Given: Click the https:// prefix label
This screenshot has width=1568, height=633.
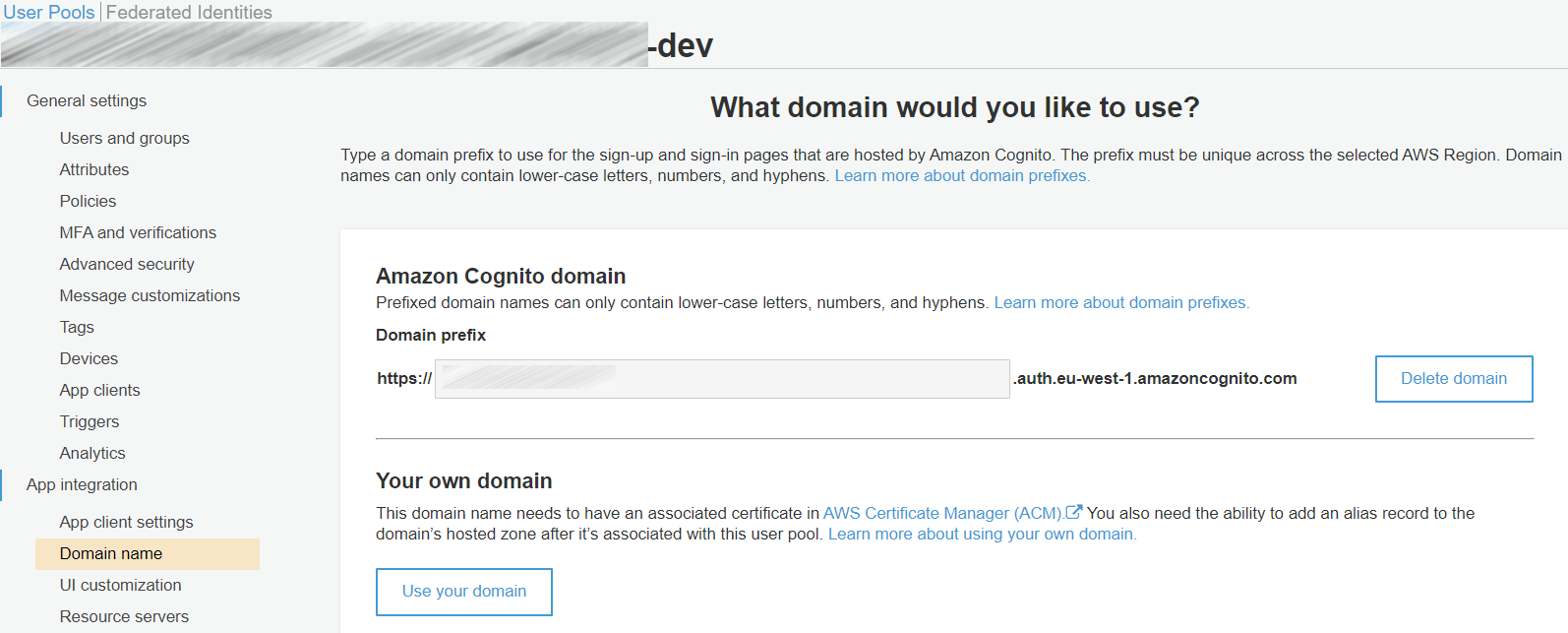Looking at the screenshot, I should coord(404,378).
